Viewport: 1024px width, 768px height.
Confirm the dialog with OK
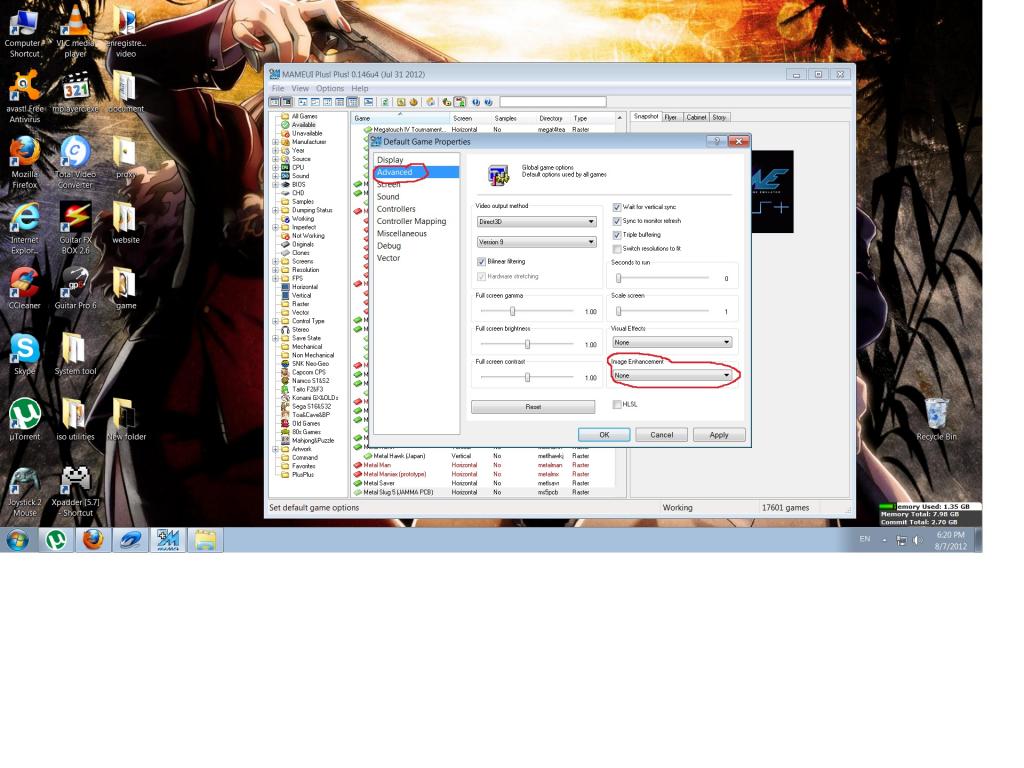click(604, 435)
